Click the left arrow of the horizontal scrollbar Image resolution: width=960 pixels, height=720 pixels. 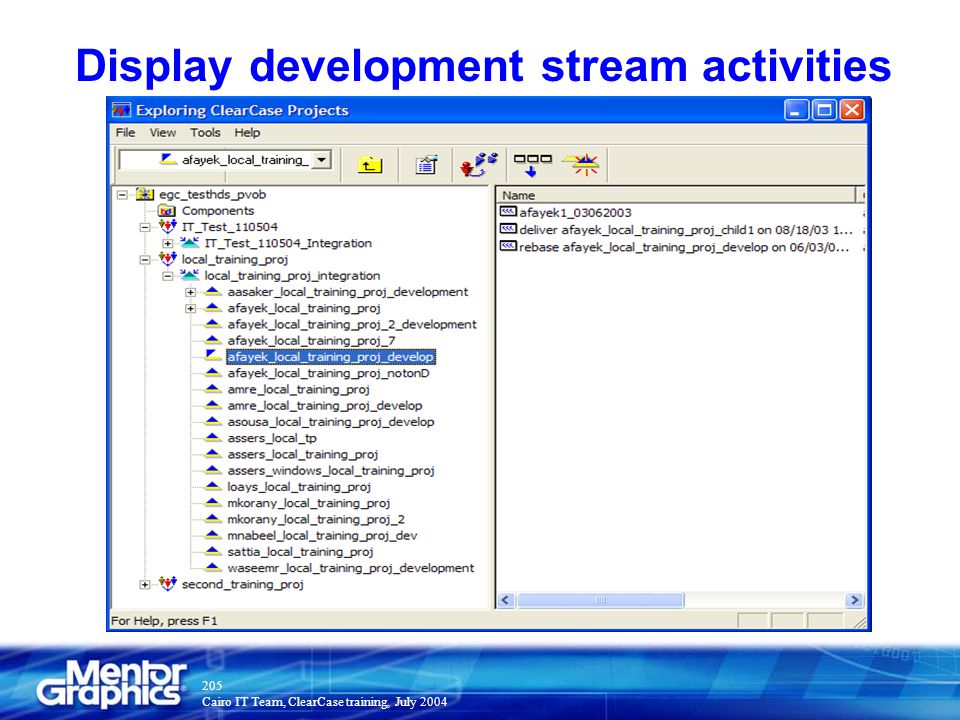505,600
